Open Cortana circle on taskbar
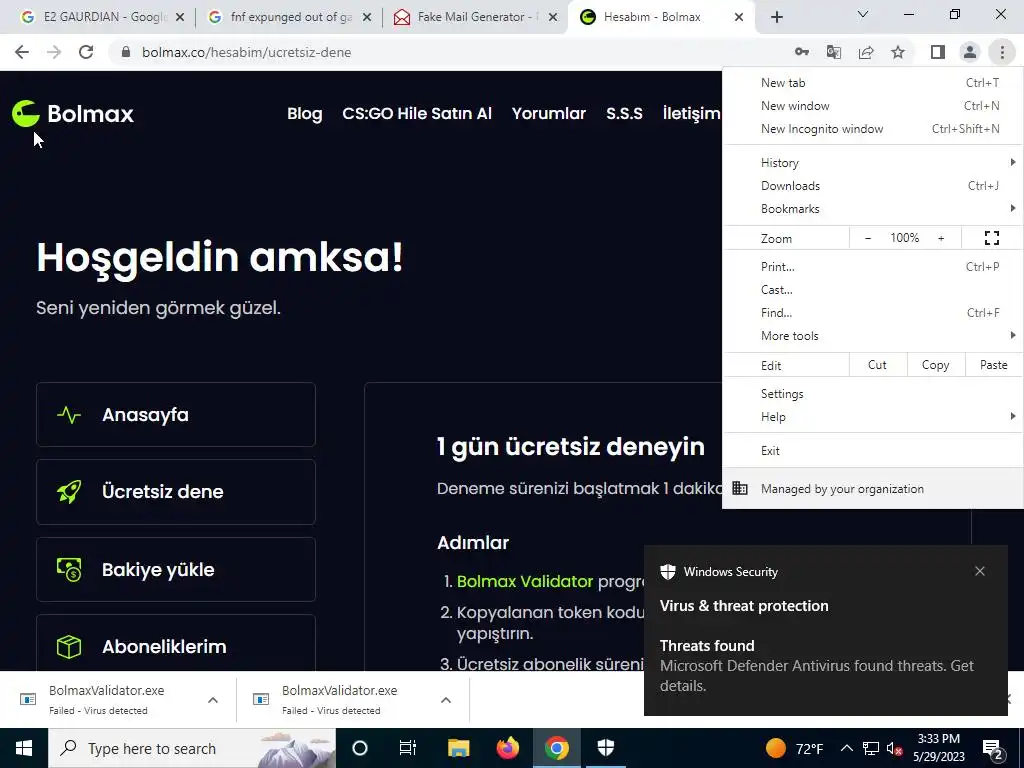Viewport: 1024px width, 768px height. point(360,748)
